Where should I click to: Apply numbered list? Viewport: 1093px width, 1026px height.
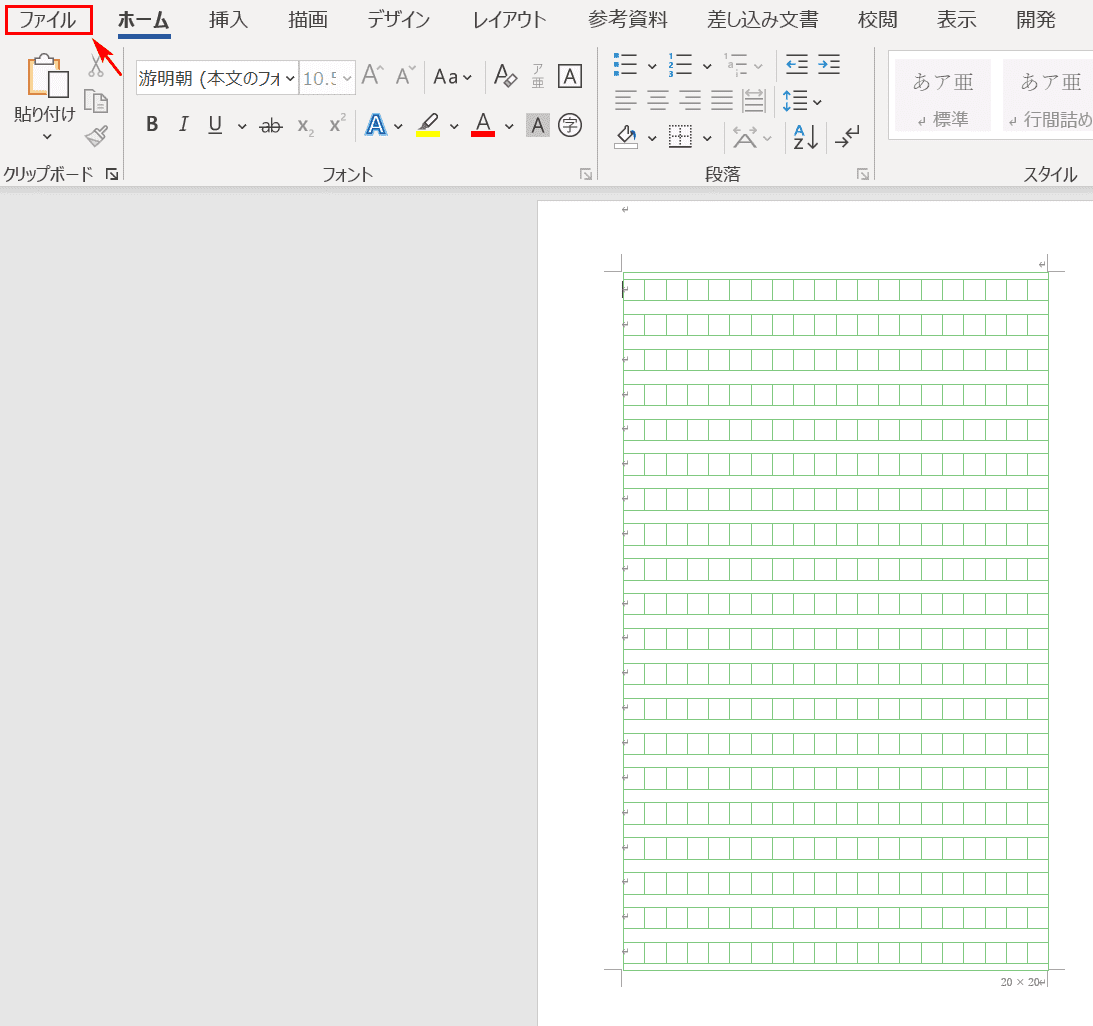[x=680, y=65]
